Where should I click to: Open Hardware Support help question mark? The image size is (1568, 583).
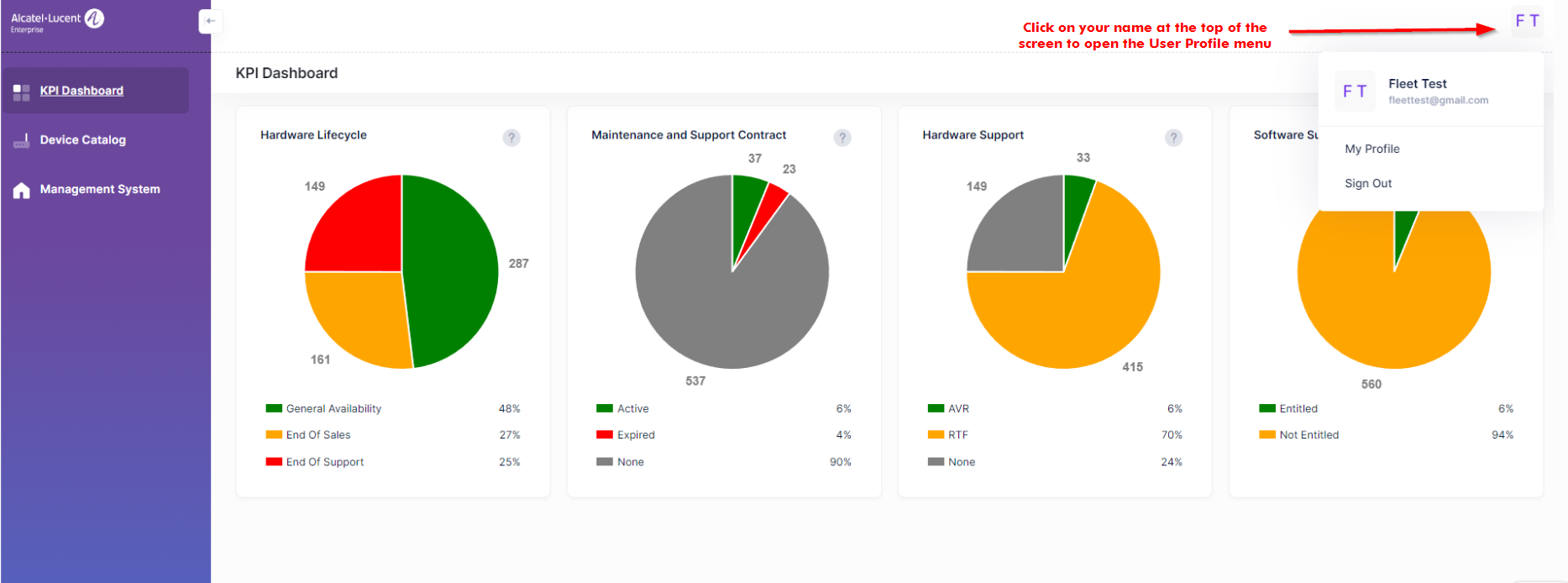tap(1173, 138)
